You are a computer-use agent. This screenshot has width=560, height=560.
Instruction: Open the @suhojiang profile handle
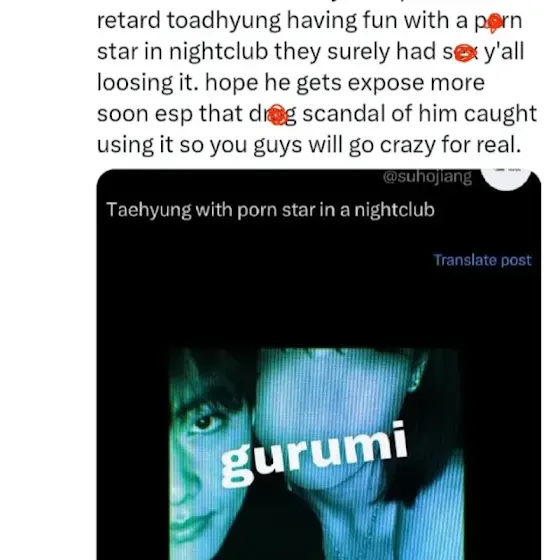pos(427,177)
